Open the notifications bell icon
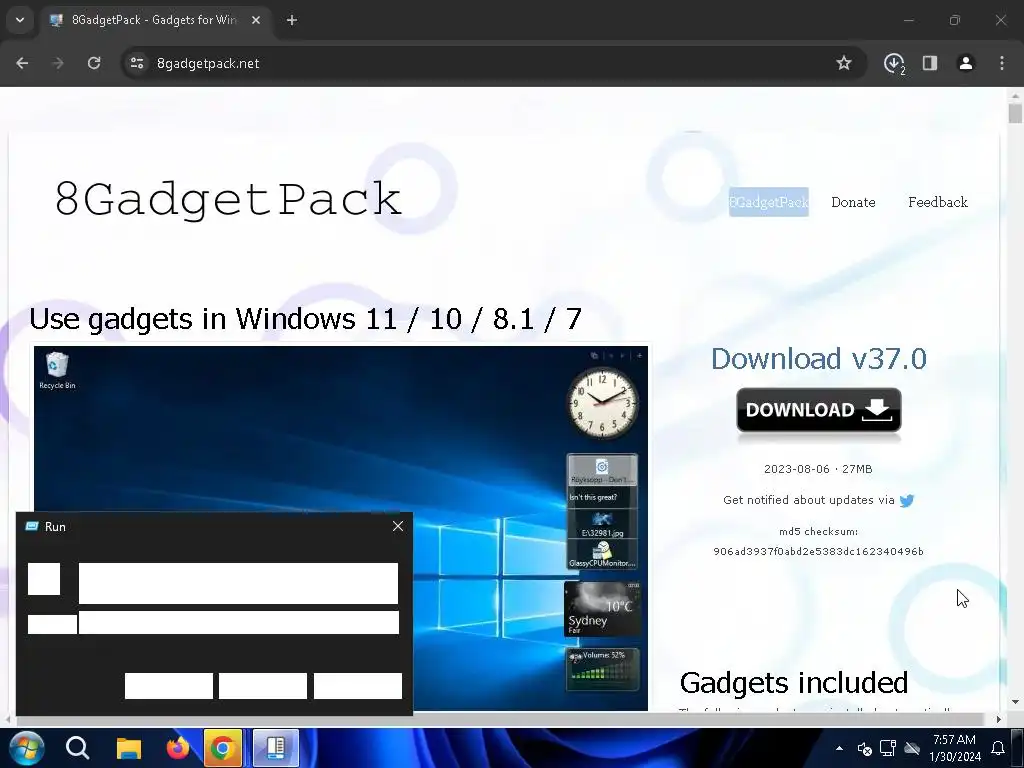 click(998, 748)
